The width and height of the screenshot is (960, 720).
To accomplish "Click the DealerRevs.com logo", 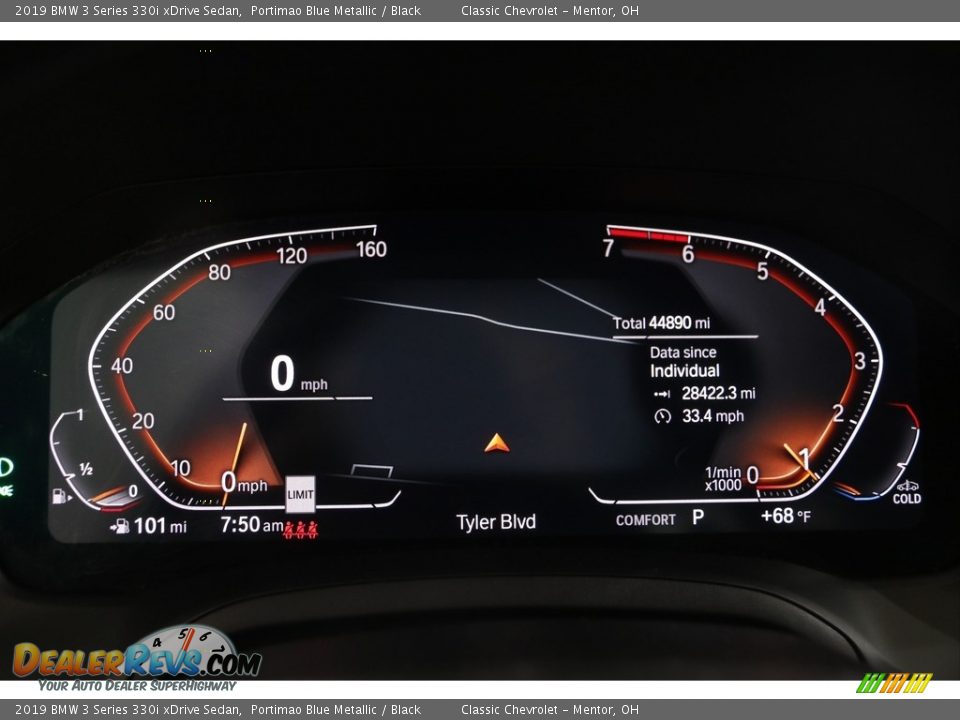I will click(137, 658).
